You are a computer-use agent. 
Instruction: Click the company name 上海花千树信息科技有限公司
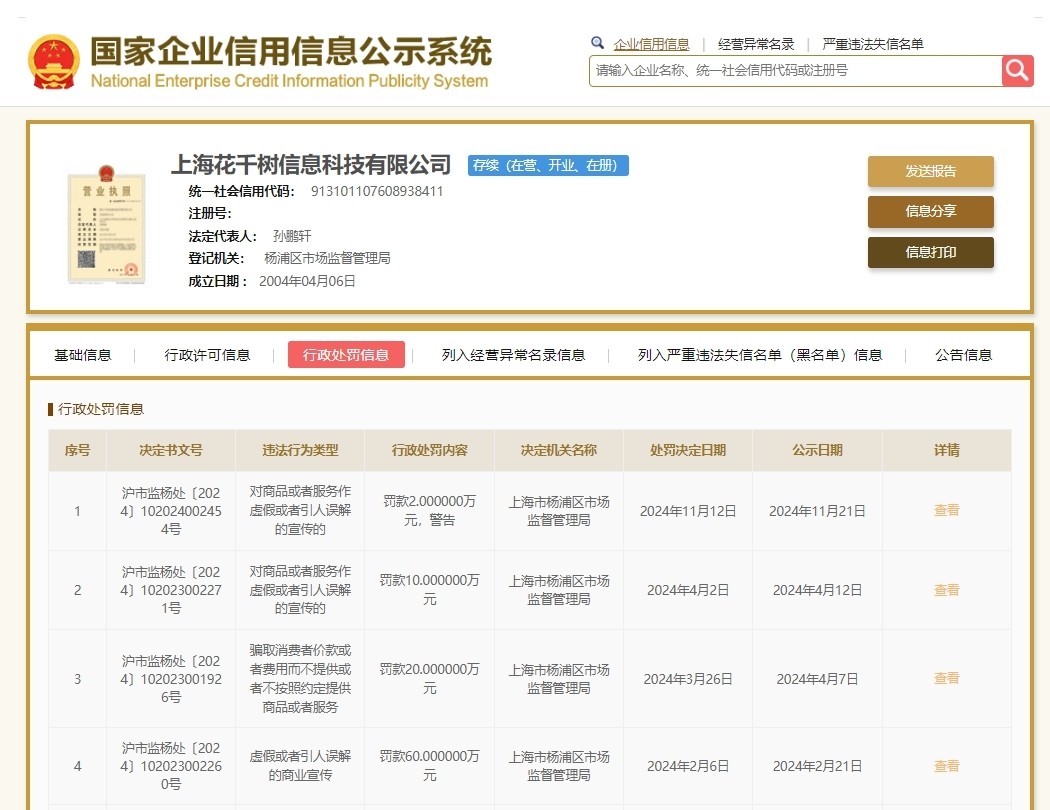click(x=311, y=165)
